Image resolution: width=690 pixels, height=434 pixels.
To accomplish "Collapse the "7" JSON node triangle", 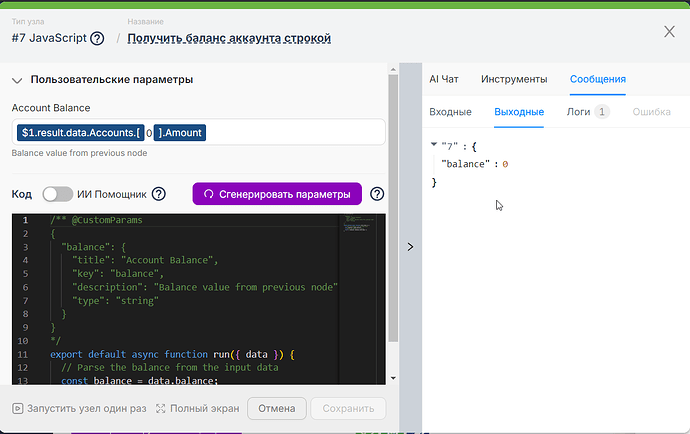I will click(434, 144).
